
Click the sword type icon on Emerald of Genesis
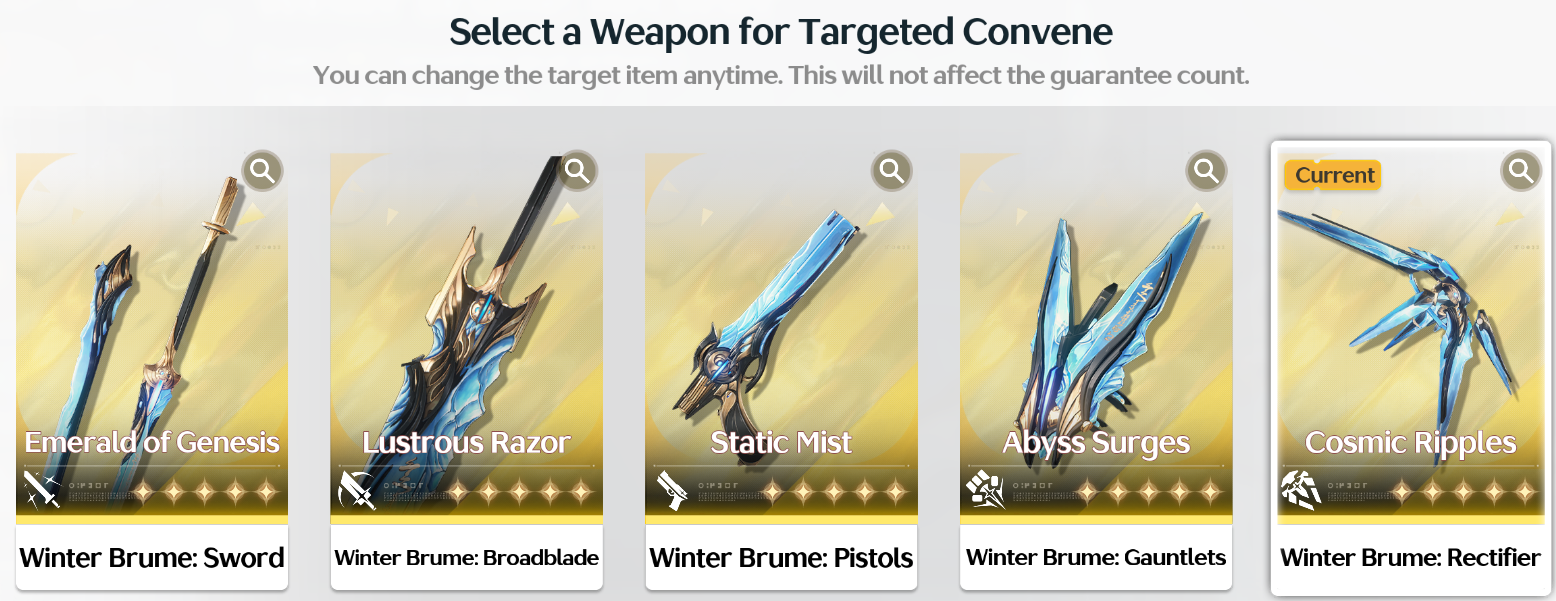coord(42,489)
